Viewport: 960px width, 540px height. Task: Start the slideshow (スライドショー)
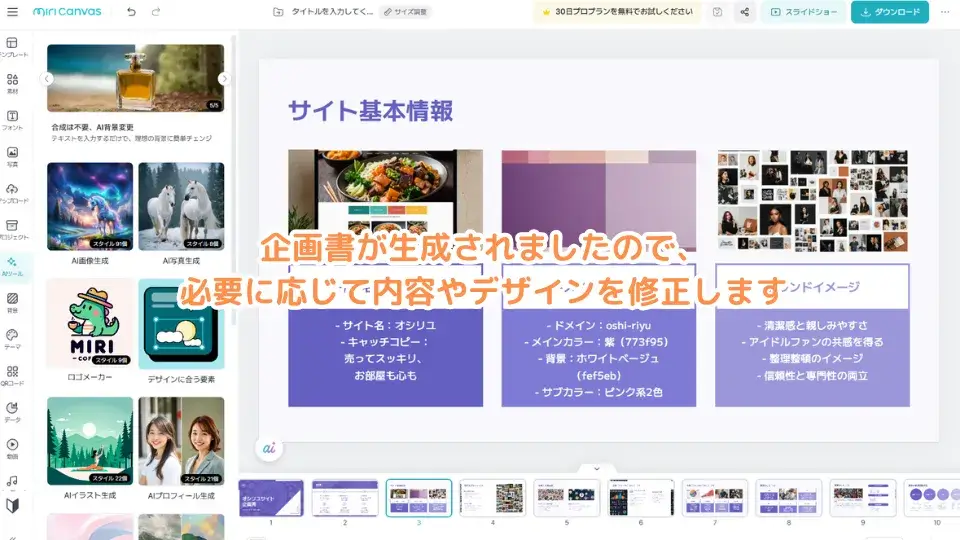coord(803,12)
